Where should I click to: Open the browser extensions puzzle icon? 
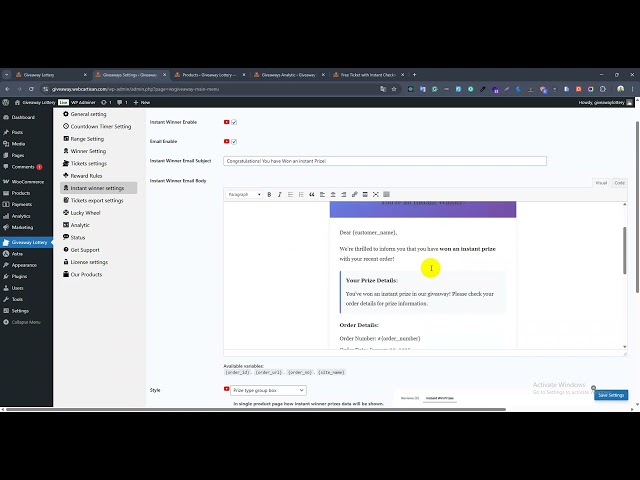coord(603,89)
